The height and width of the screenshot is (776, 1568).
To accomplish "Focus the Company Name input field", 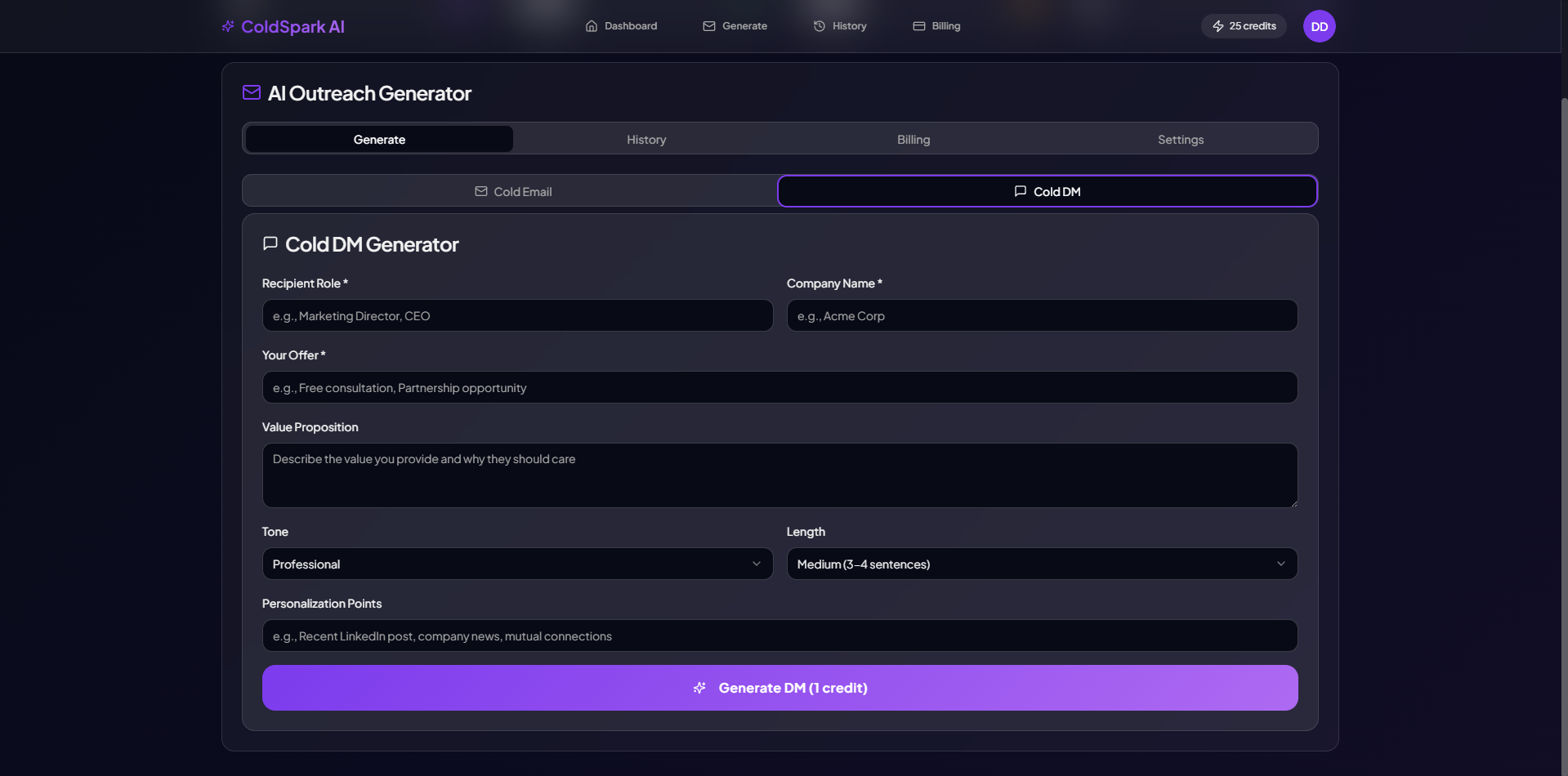I will click(x=1042, y=315).
